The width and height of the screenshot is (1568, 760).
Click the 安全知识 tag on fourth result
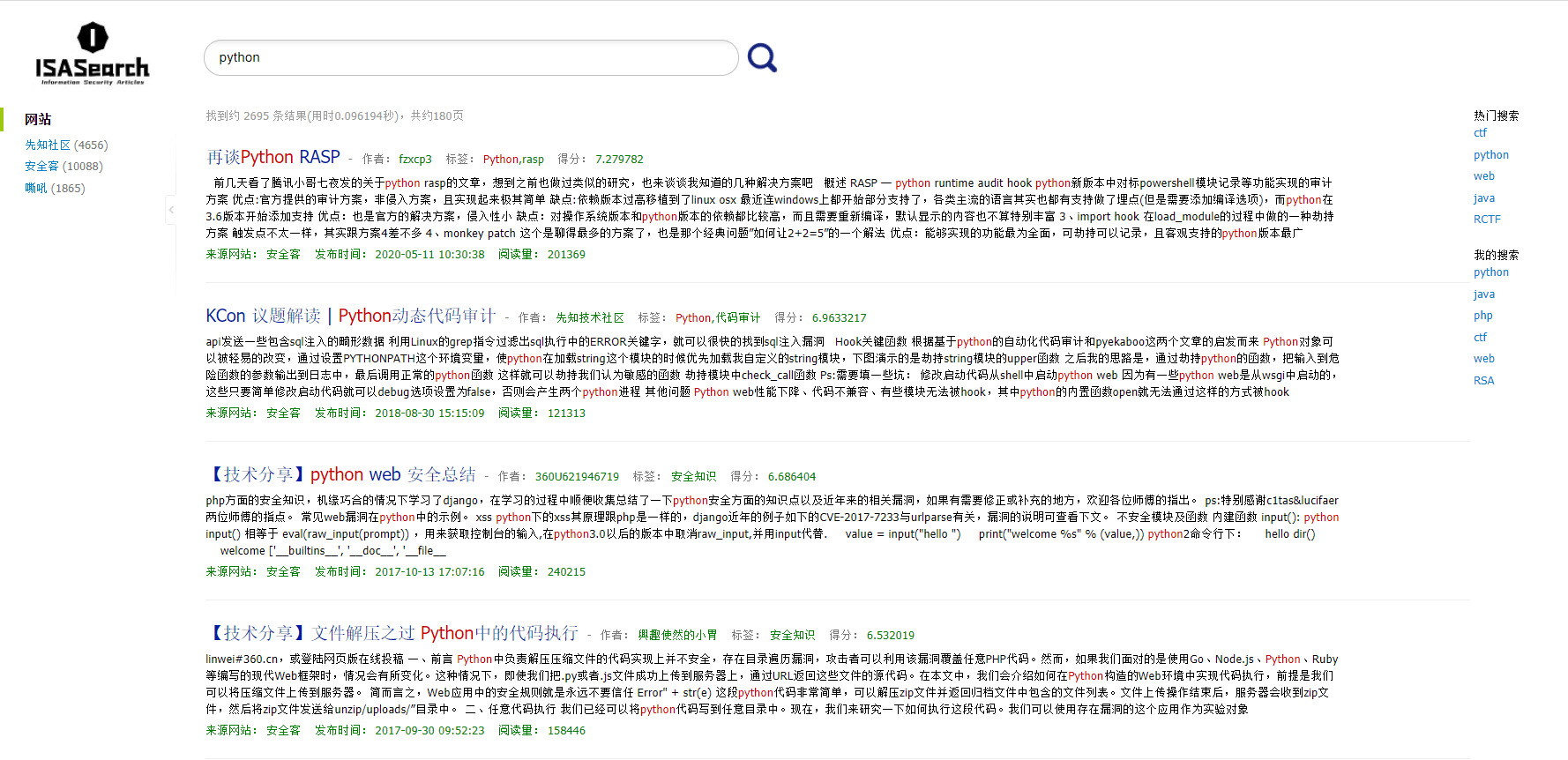click(x=792, y=636)
